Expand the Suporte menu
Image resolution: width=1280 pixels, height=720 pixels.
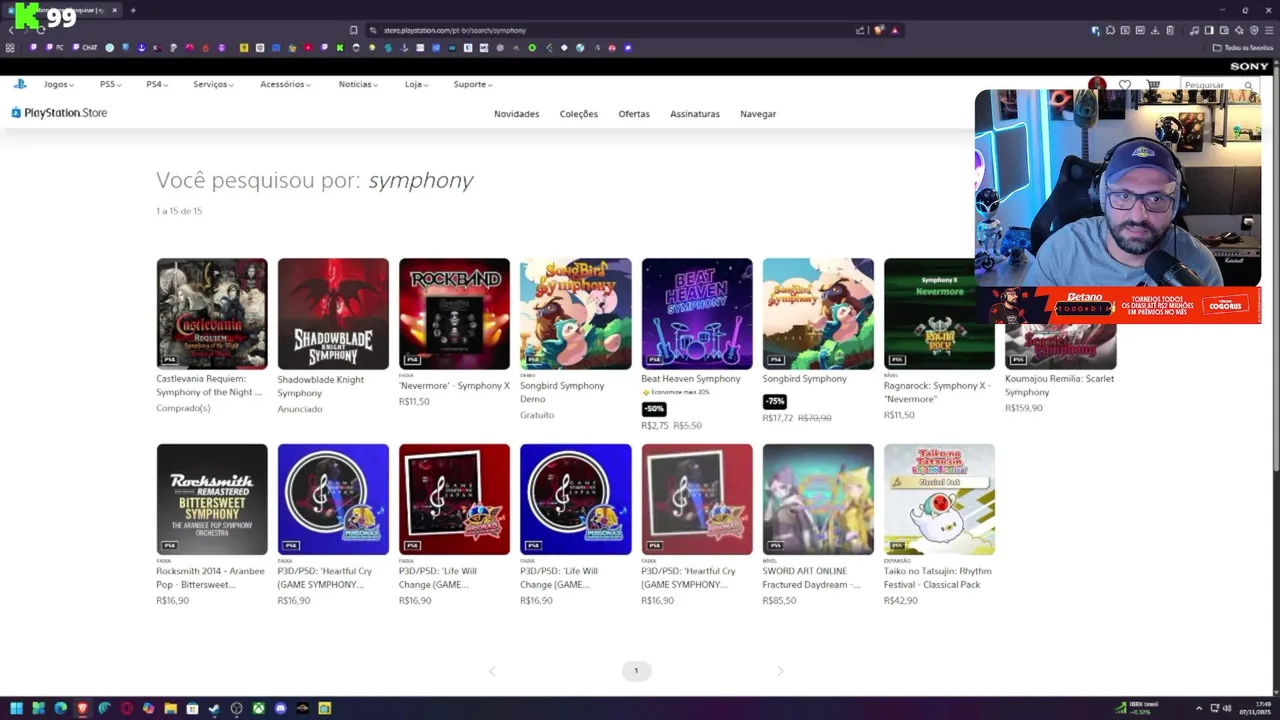tap(473, 84)
